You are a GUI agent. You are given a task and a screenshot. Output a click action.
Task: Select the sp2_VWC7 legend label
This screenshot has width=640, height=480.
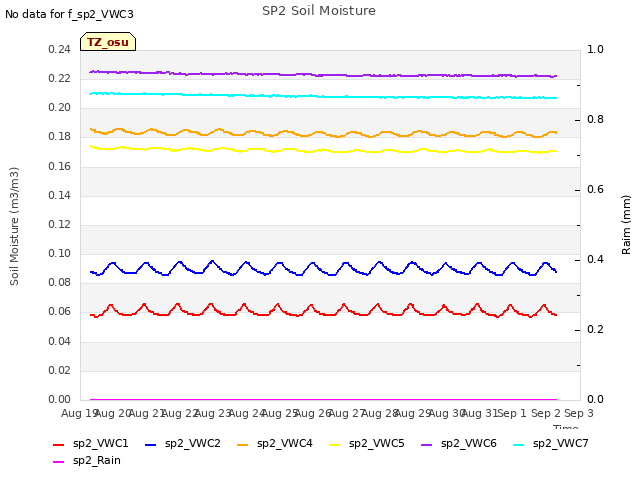point(560,444)
